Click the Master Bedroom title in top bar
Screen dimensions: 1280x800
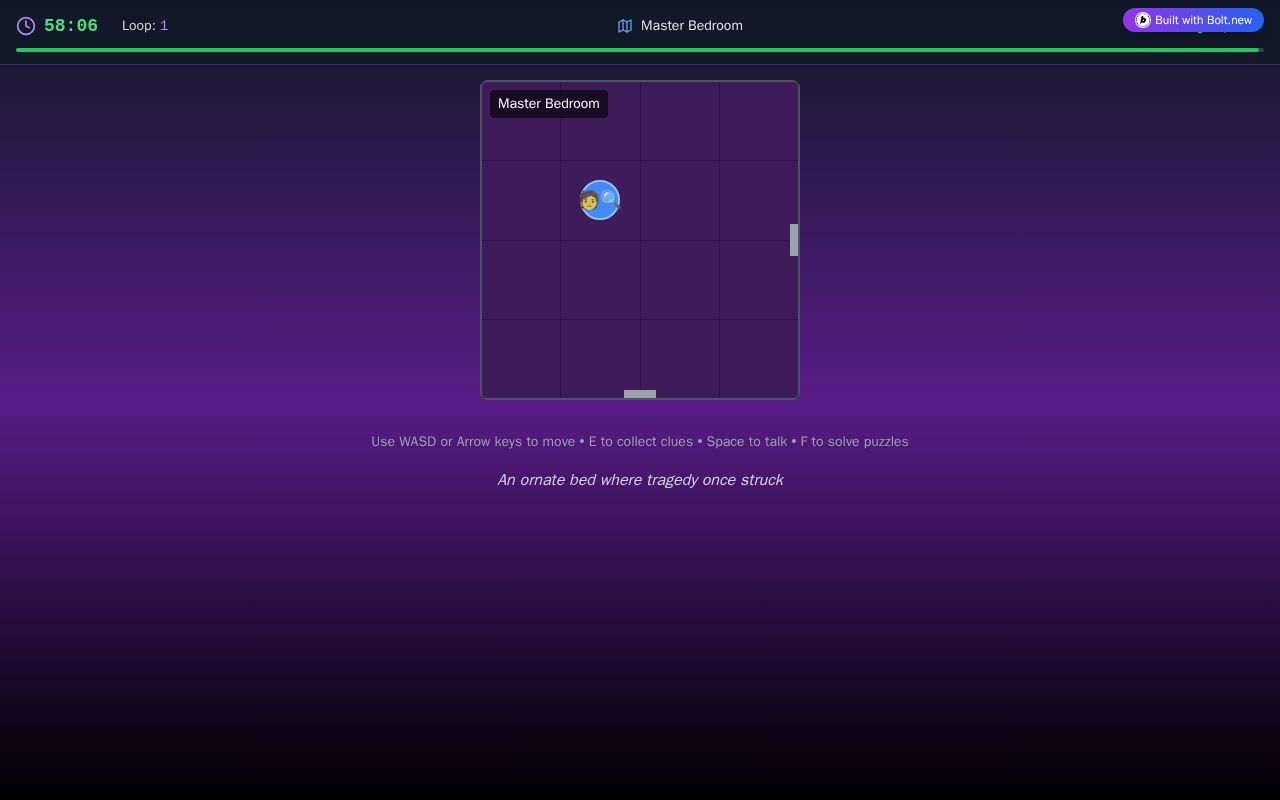[692, 26]
